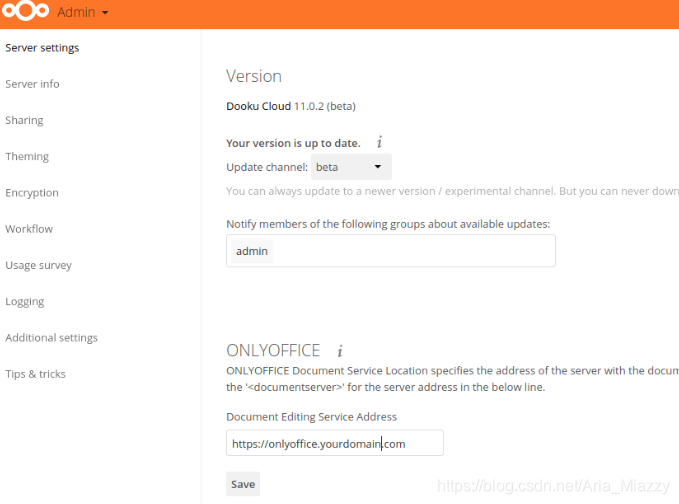Open Encryption settings
The height and width of the screenshot is (504, 679).
[32, 193]
